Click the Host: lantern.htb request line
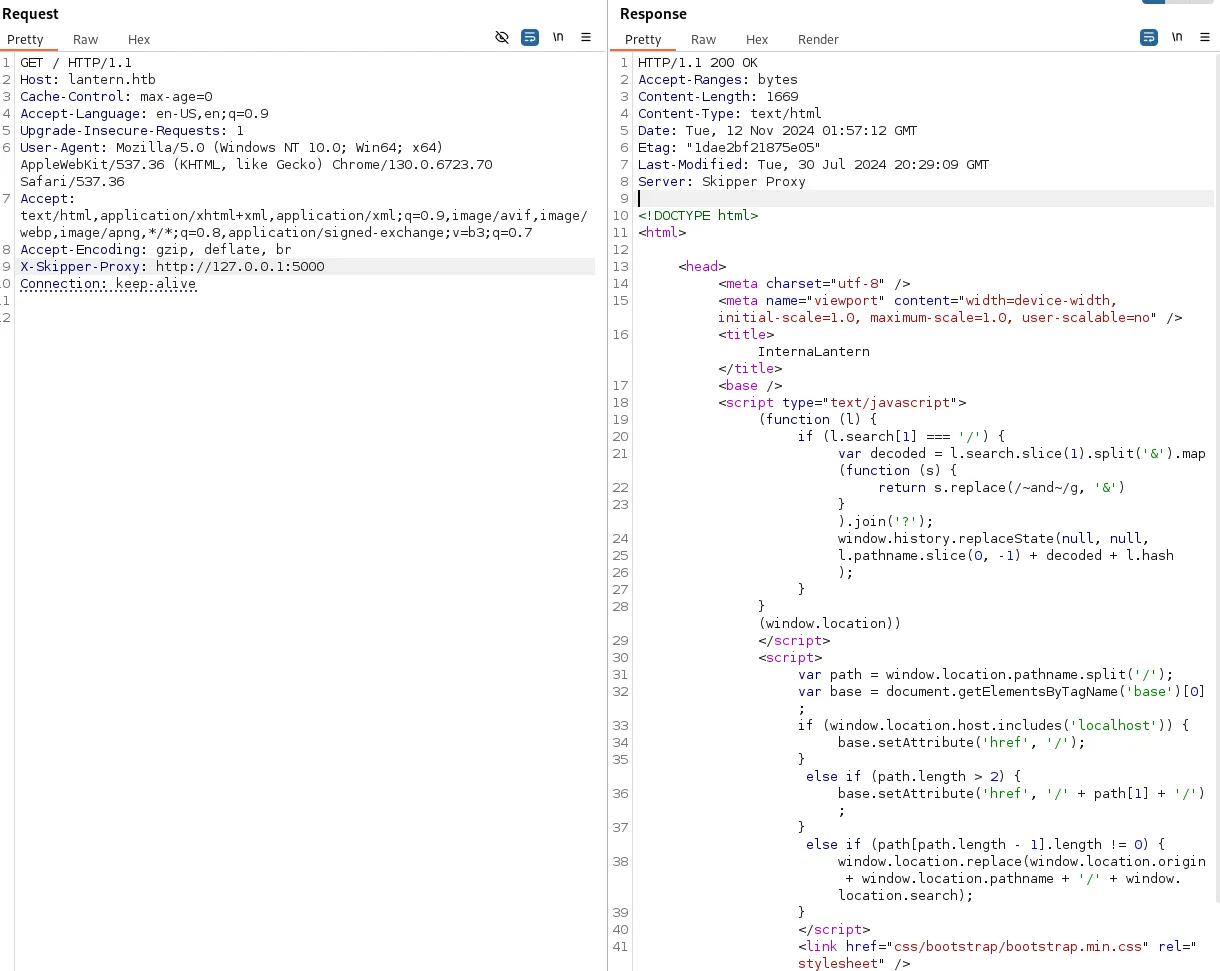 coord(88,80)
